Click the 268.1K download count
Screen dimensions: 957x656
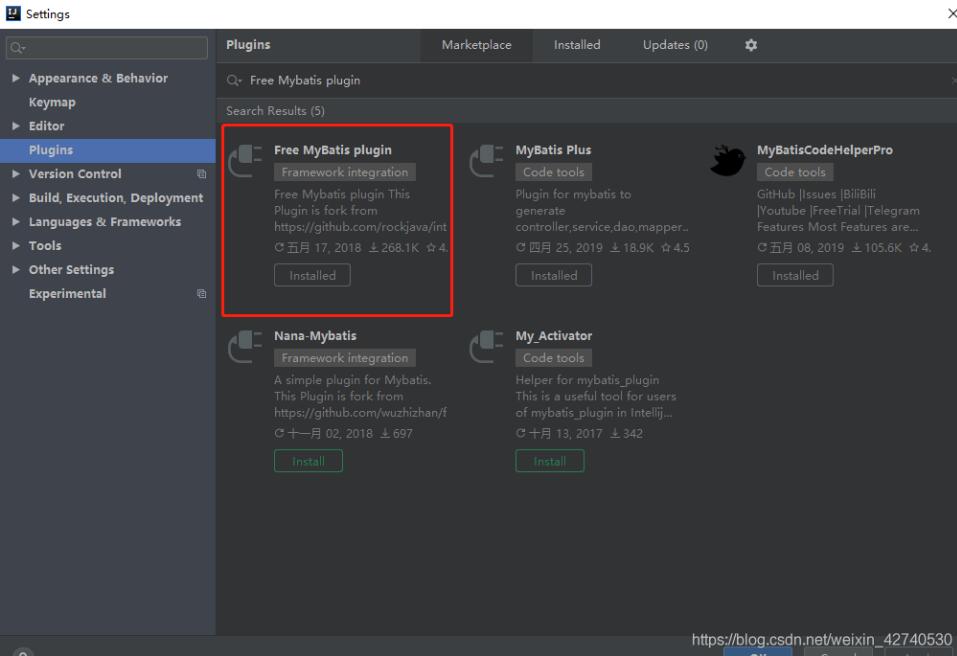(x=394, y=248)
